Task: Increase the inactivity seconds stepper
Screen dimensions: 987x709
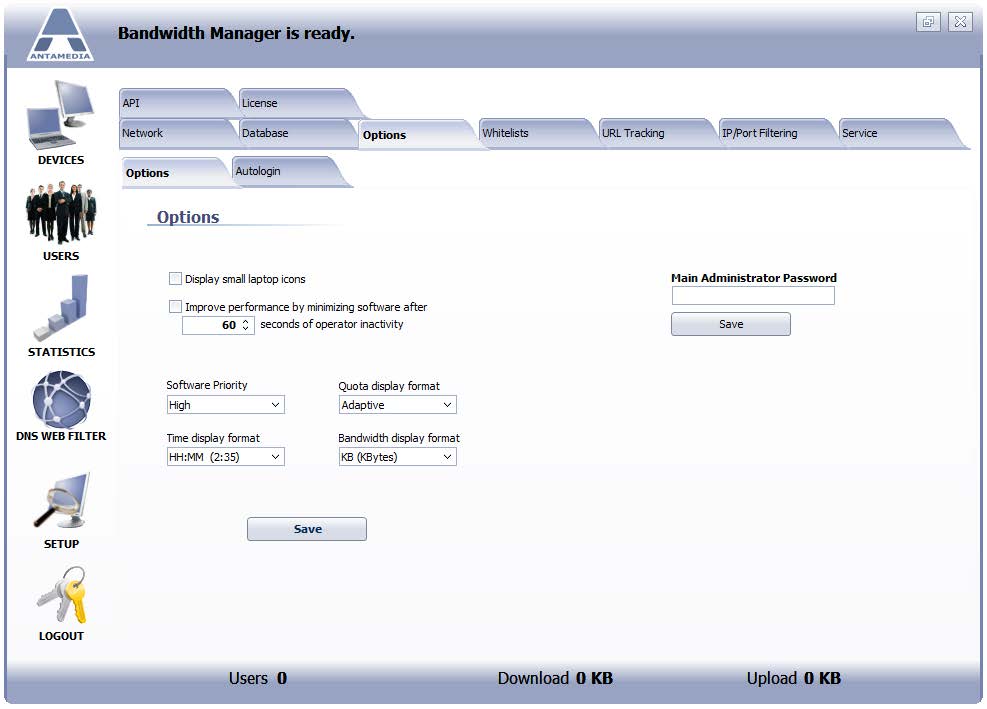Action: 245,321
